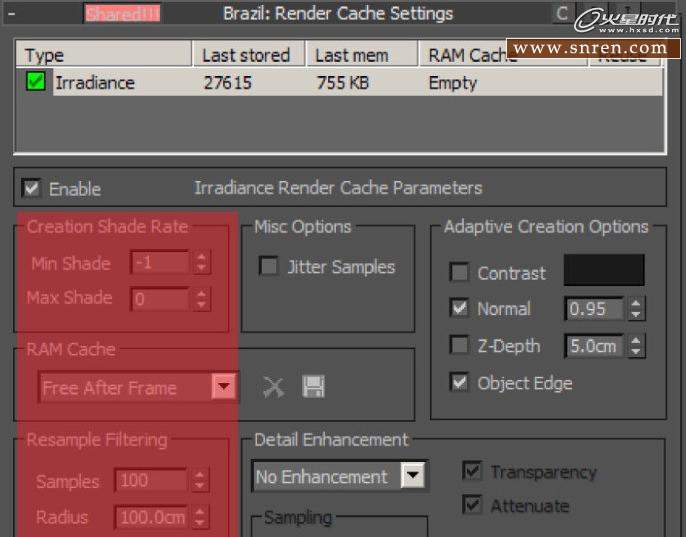Click the Max Shade spinner arrows
The height and width of the screenshot is (537, 686).
point(201,299)
